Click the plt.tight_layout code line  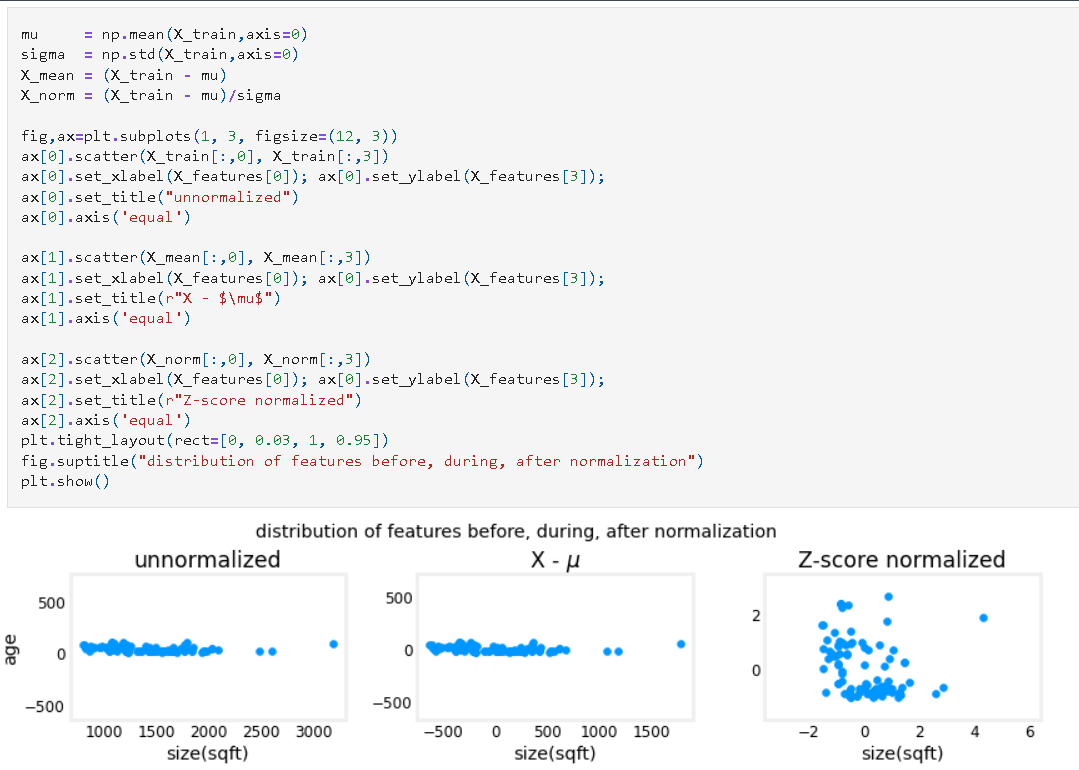pyautogui.click(x=204, y=440)
